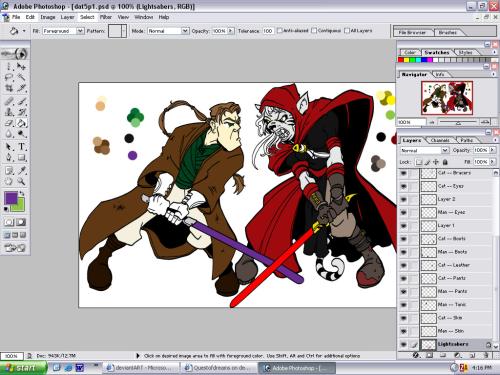Click the Jump to ImageReady button
Screen dimensions: 500x375
[x=15, y=248]
